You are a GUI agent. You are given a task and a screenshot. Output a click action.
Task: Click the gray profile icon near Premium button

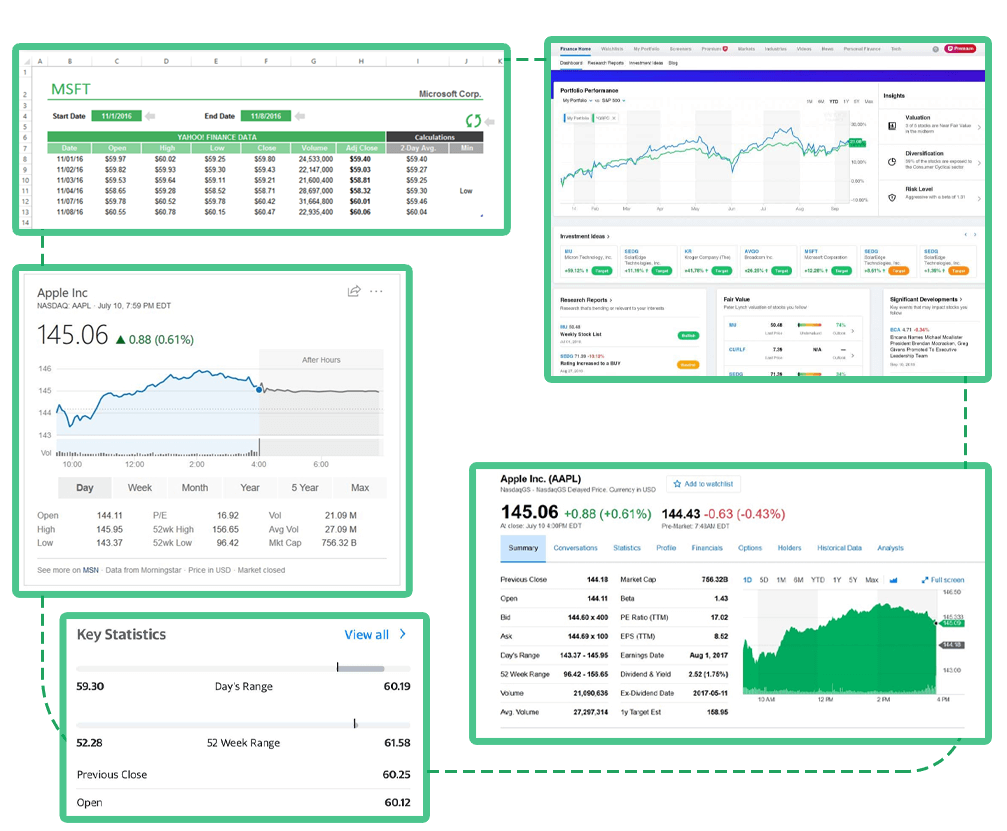click(936, 49)
